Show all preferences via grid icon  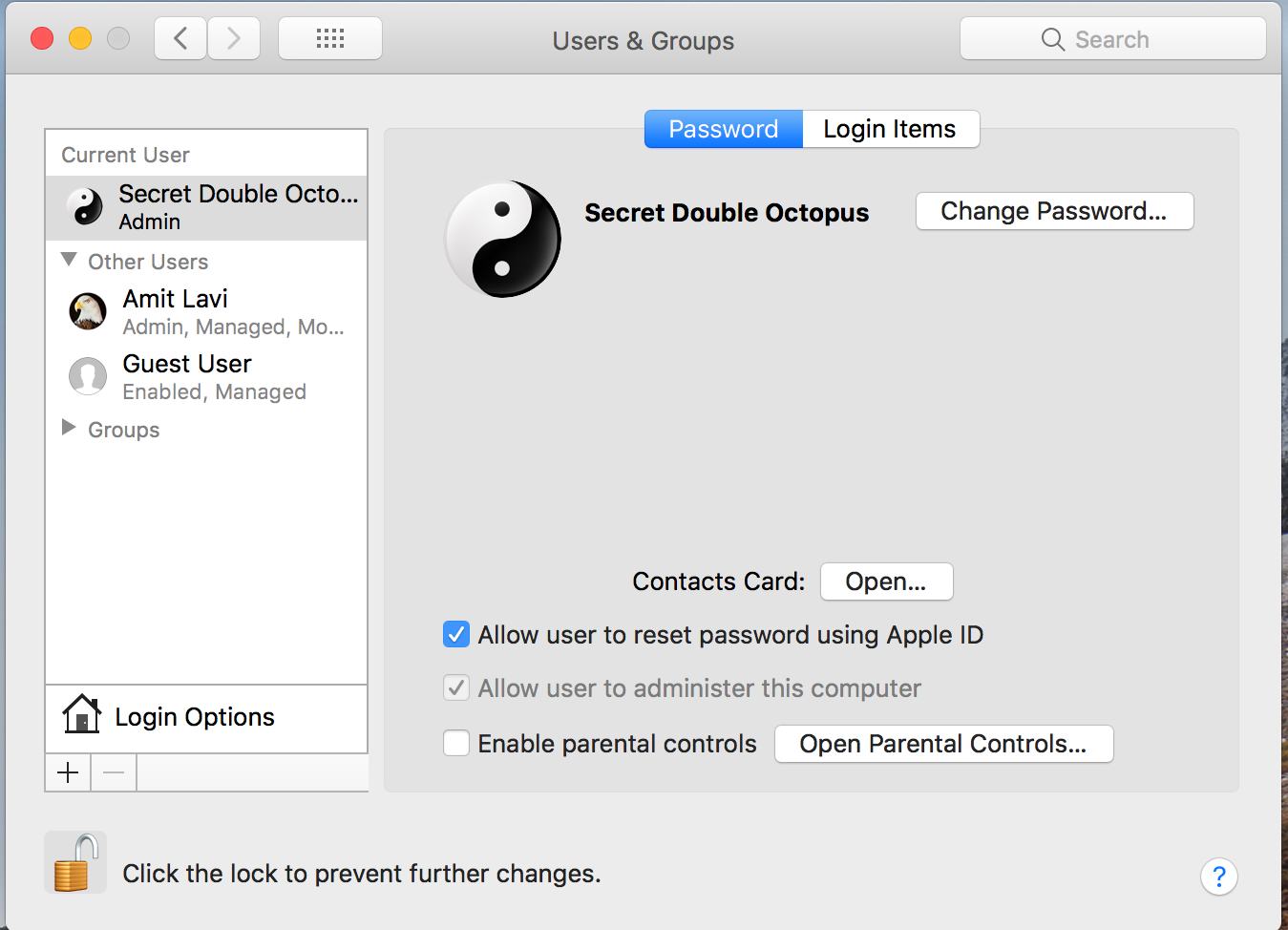pyautogui.click(x=330, y=39)
